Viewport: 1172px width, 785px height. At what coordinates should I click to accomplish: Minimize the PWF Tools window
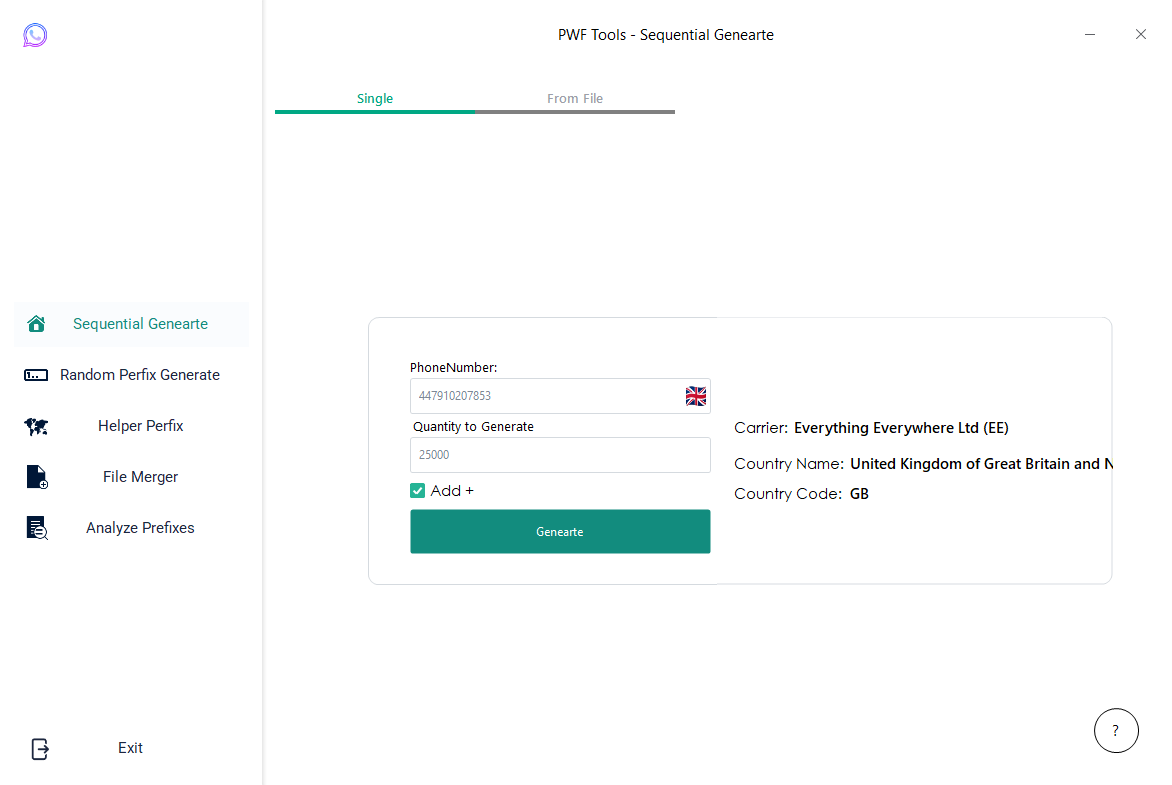[x=1090, y=34]
